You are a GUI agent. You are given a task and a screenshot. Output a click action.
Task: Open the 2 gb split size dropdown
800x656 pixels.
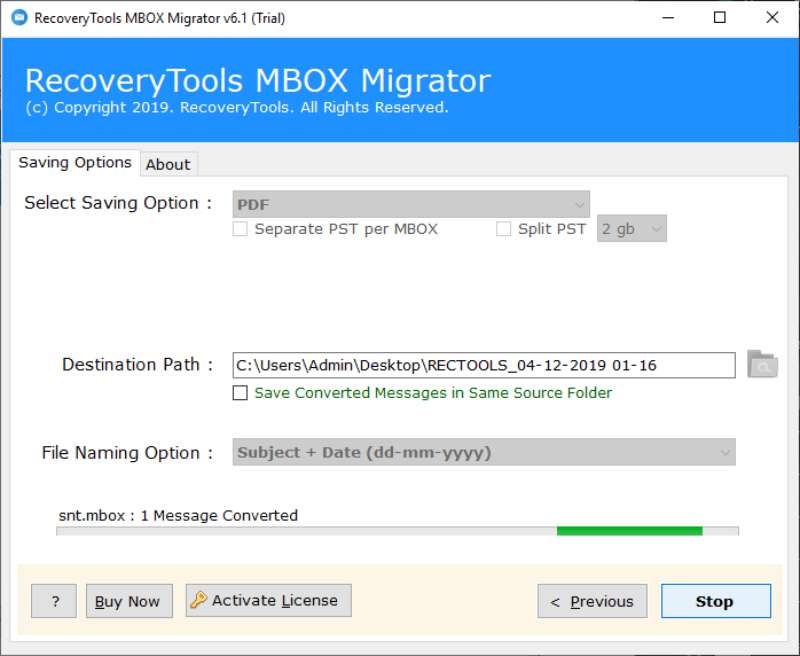coord(632,229)
